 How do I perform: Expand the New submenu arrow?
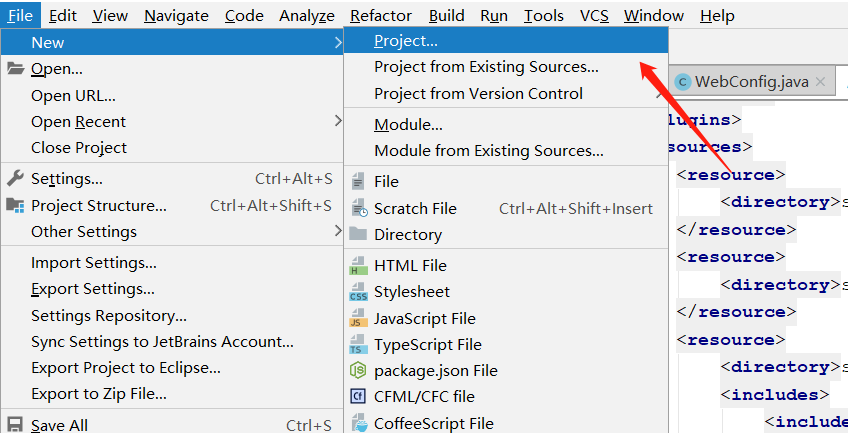click(338, 42)
